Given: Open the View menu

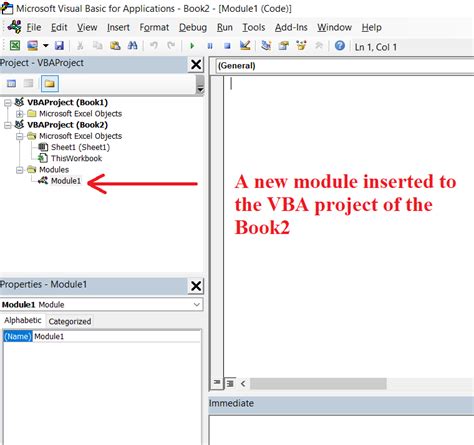Looking at the screenshot, I should tap(87, 27).
